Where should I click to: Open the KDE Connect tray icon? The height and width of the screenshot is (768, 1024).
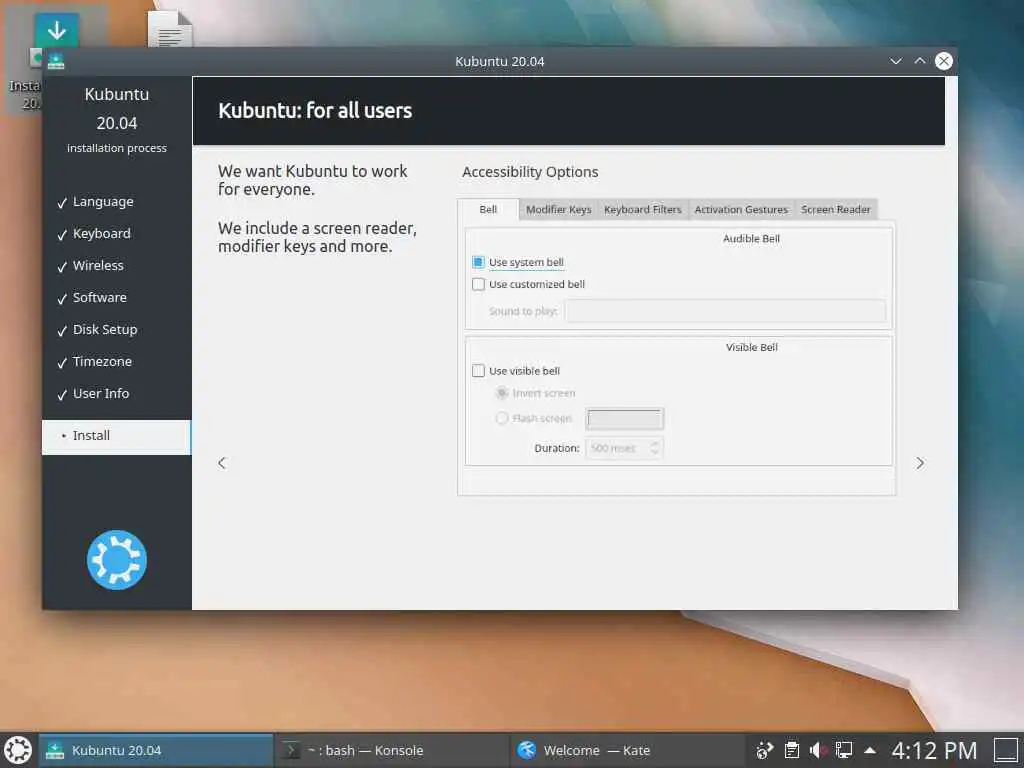point(764,750)
